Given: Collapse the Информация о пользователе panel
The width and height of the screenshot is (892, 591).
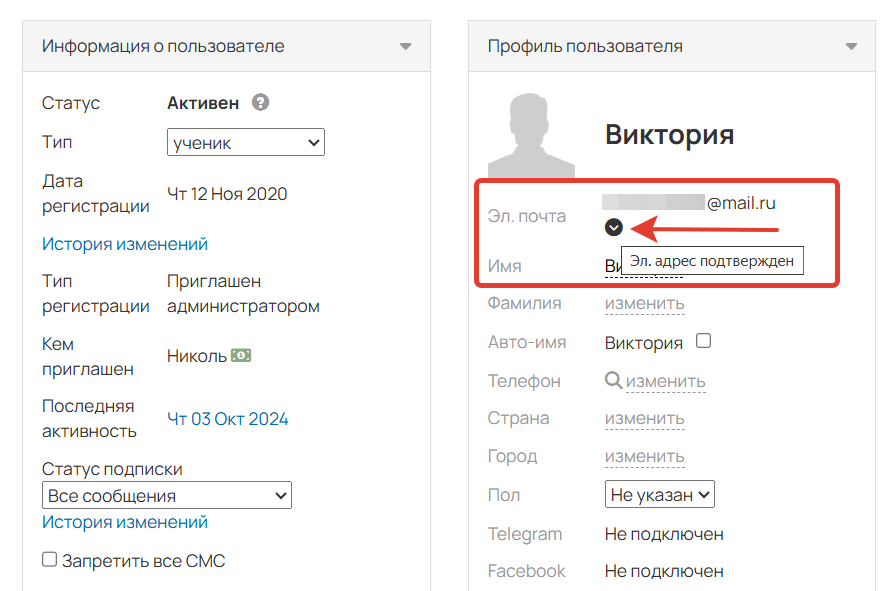Looking at the screenshot, I should tap(406, 45).
